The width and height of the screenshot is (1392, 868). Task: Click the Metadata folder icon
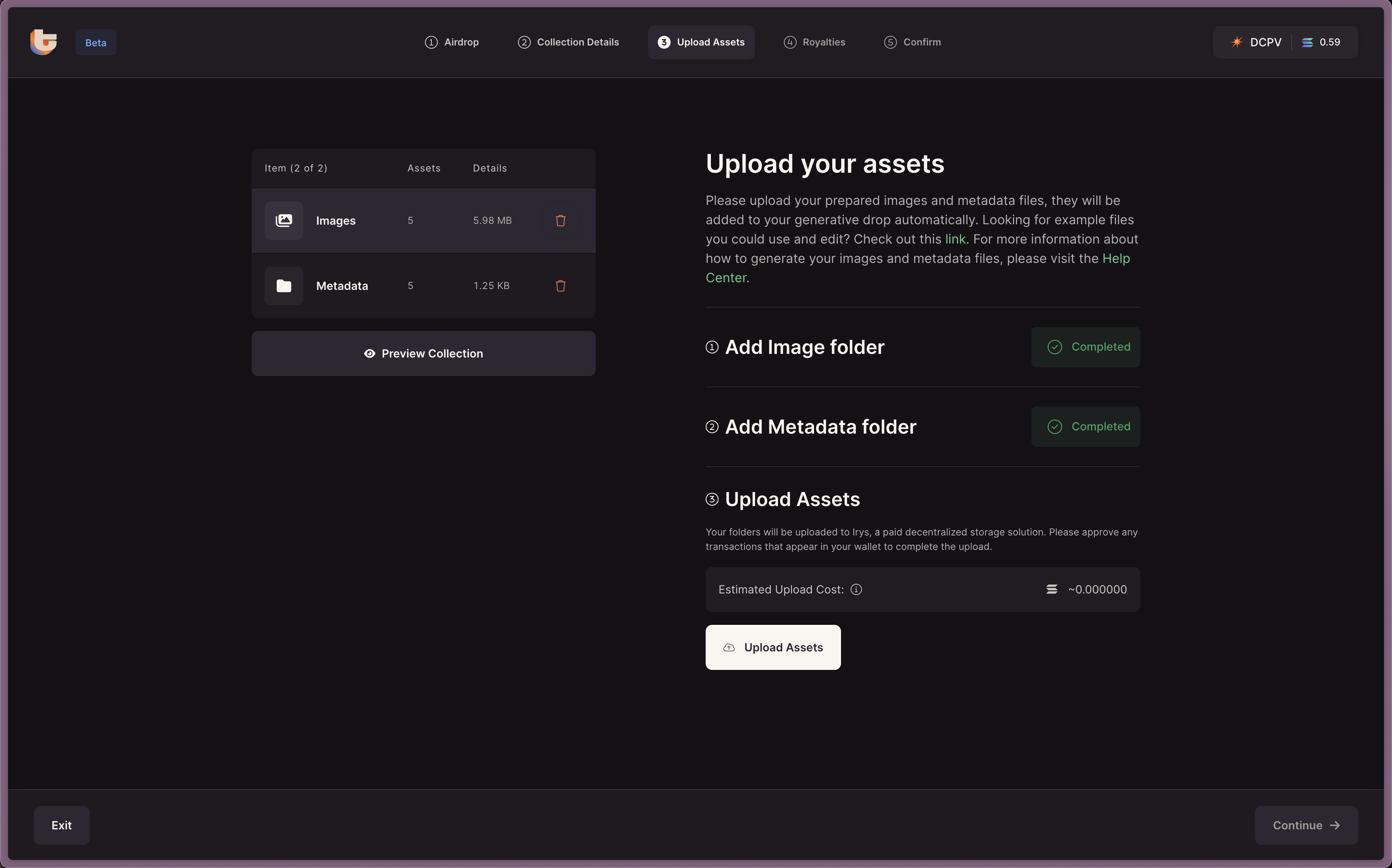284,286
